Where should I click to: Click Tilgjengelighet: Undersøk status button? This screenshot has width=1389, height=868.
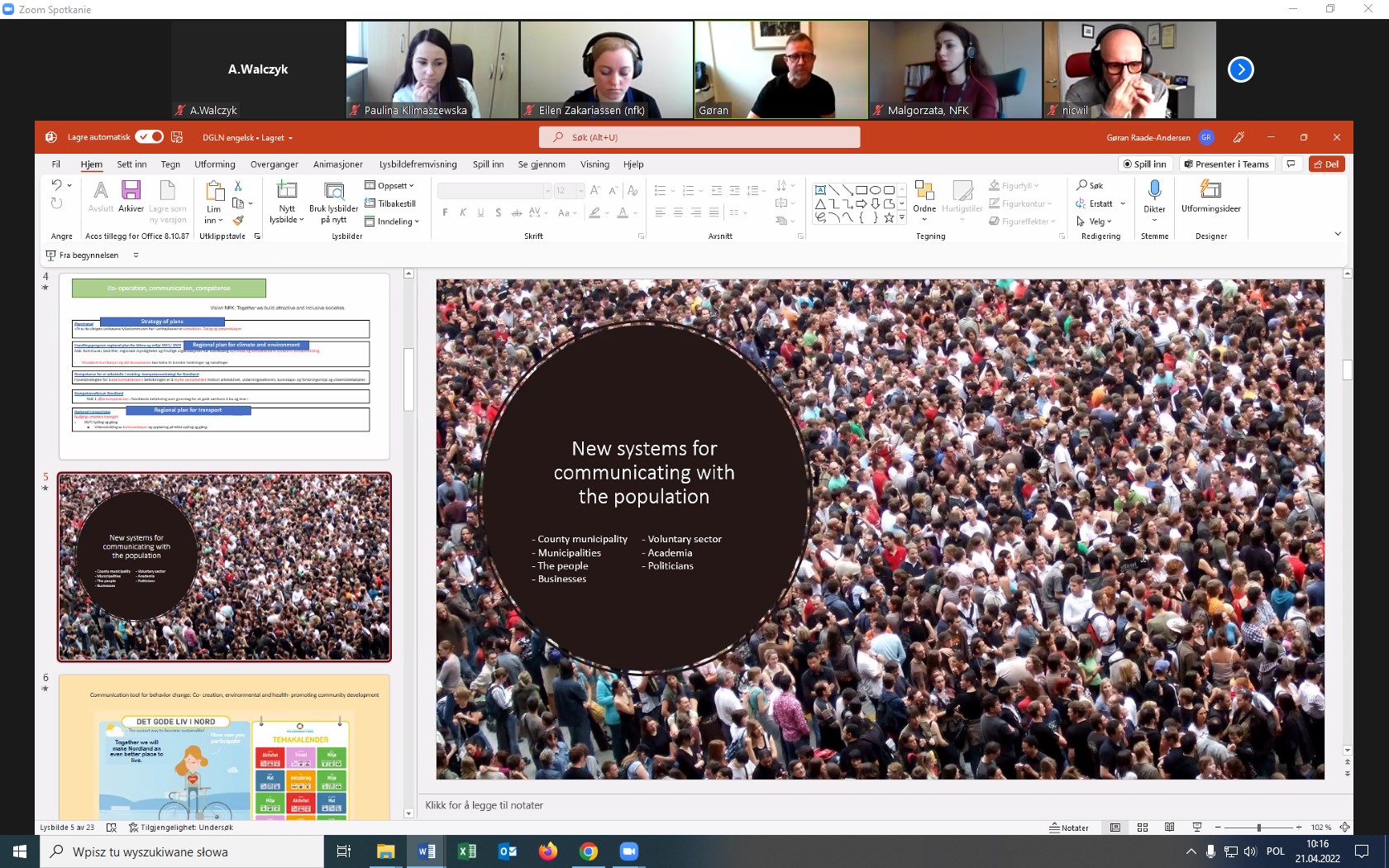180,827
